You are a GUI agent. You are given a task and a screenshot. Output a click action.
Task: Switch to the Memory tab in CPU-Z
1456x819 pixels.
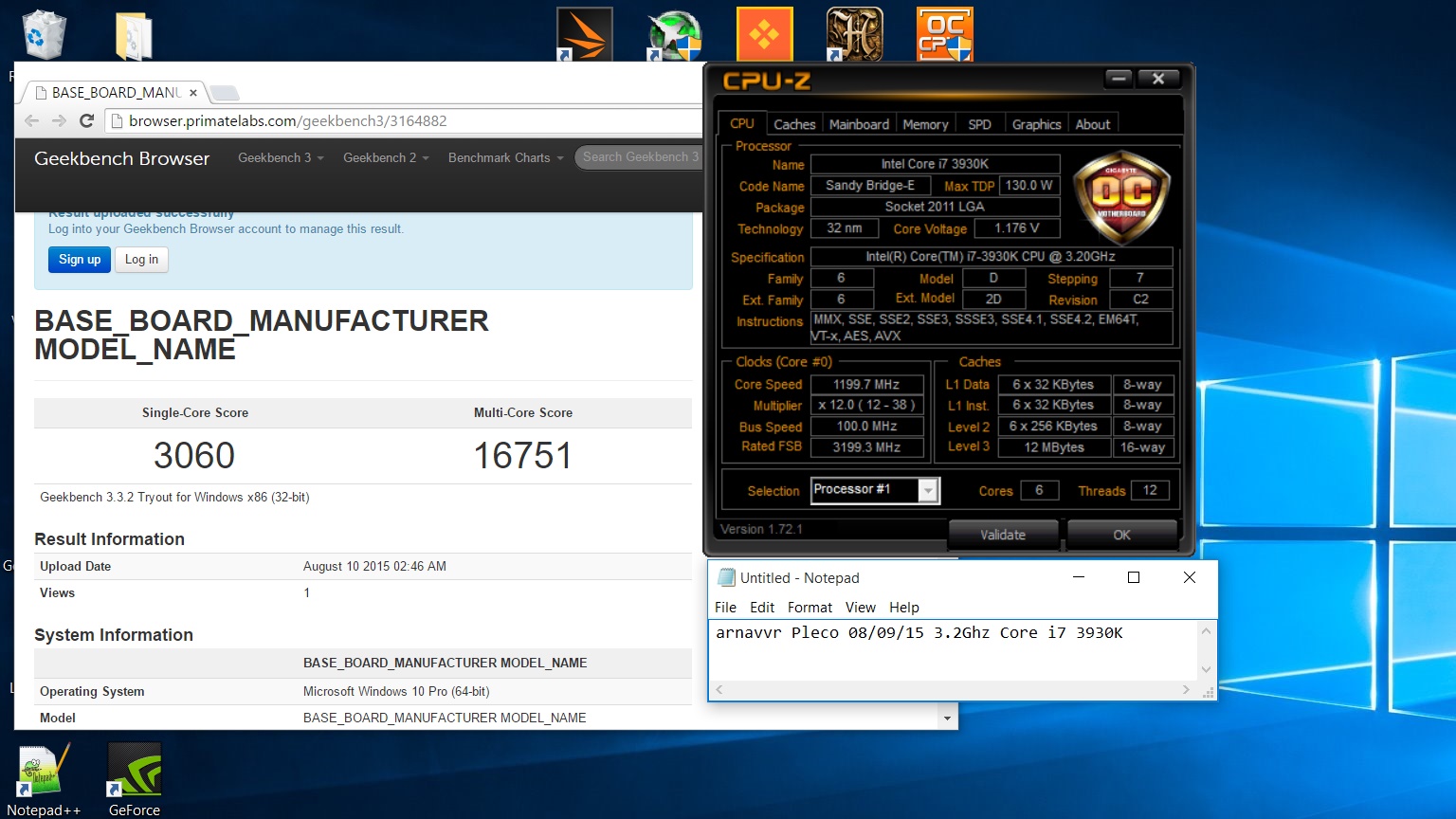(925, 124)
